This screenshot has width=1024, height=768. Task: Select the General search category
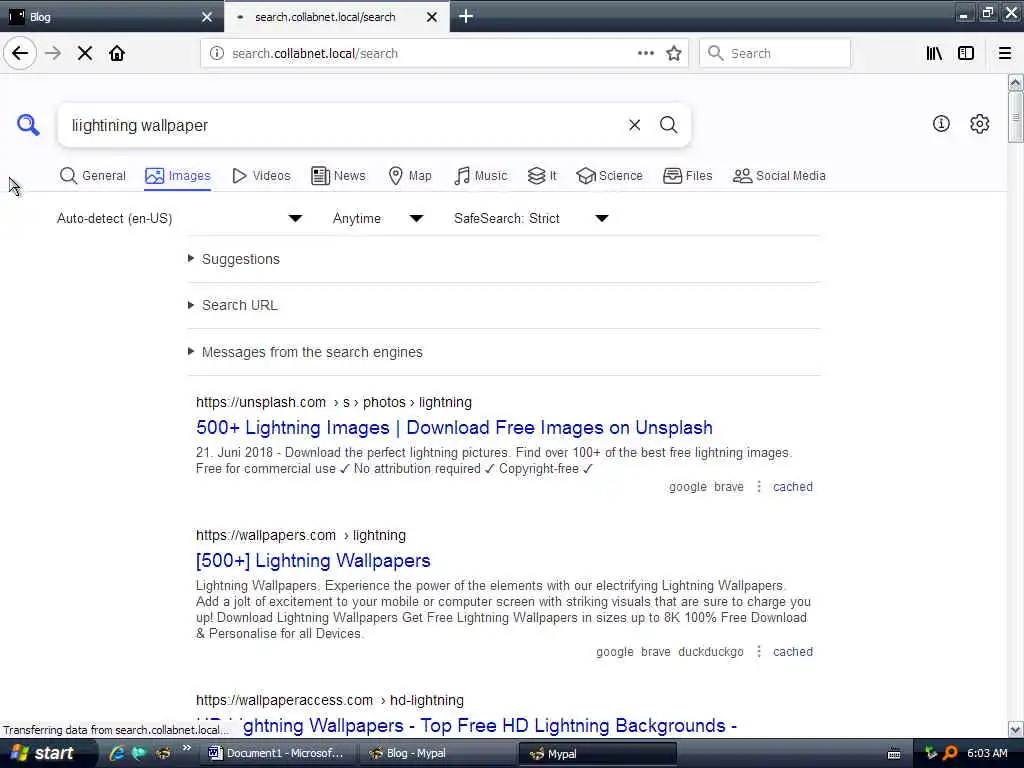coord(93,176)
